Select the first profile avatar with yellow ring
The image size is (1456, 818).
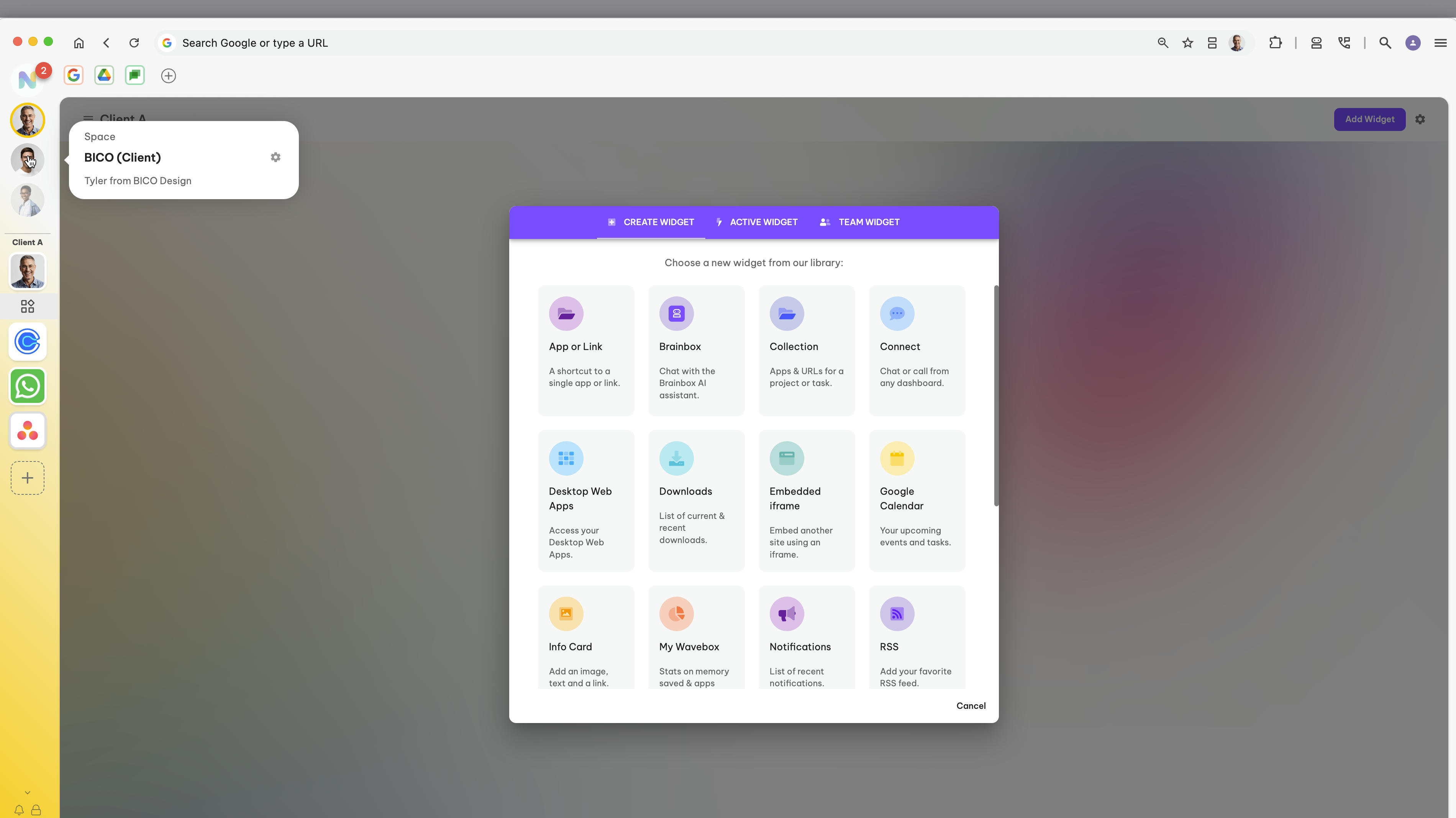coord(27,120)
